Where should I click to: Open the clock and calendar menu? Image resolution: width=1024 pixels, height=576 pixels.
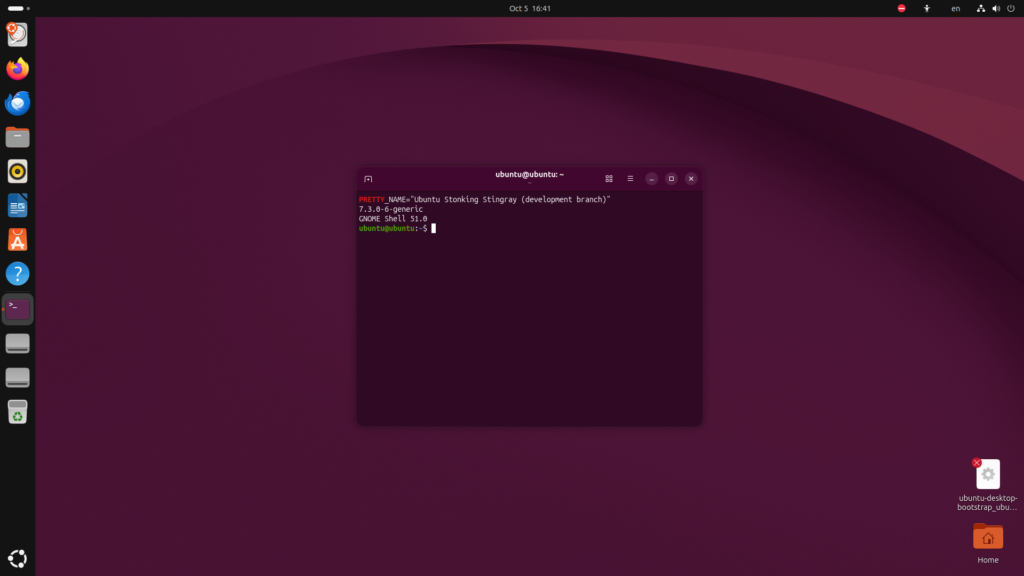tap(530, 8)
